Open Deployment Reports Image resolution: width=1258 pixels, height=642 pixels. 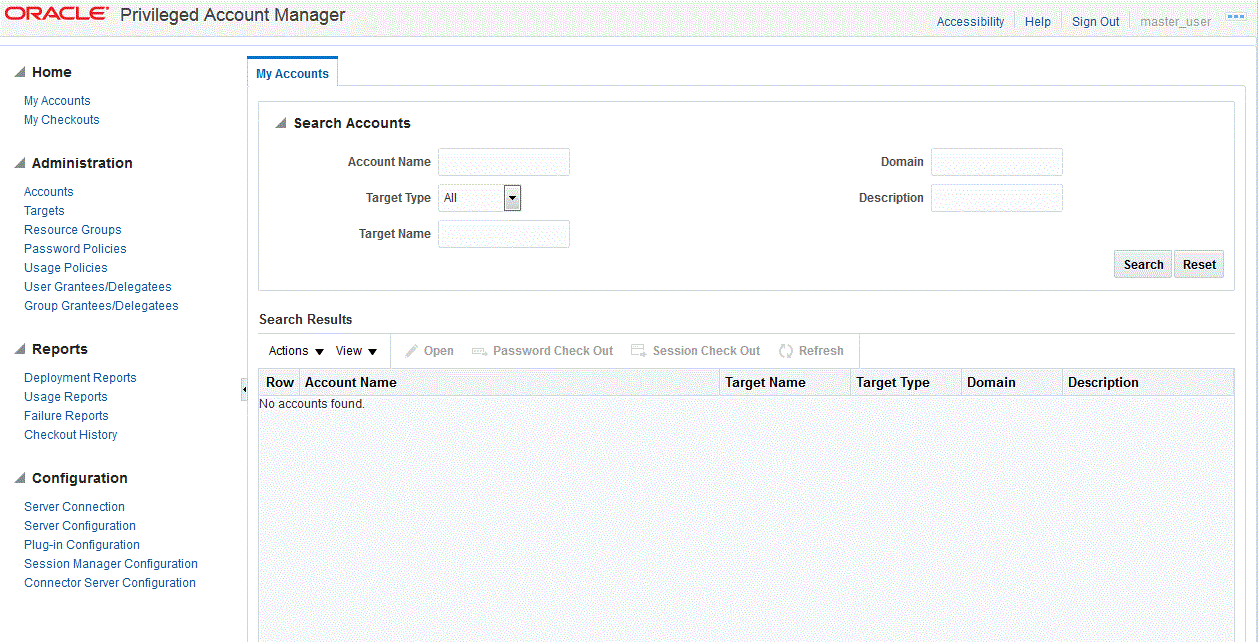tap(80, 378)
